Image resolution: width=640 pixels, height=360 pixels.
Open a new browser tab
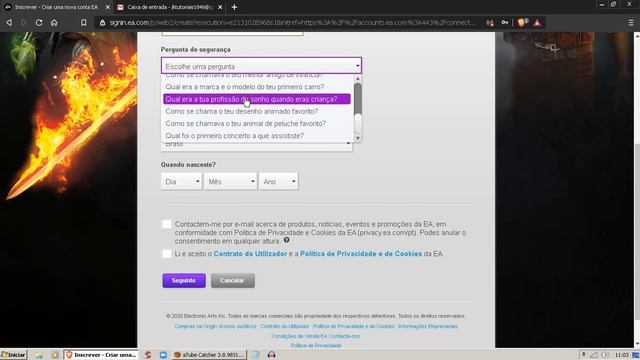[x=234, y=7]
